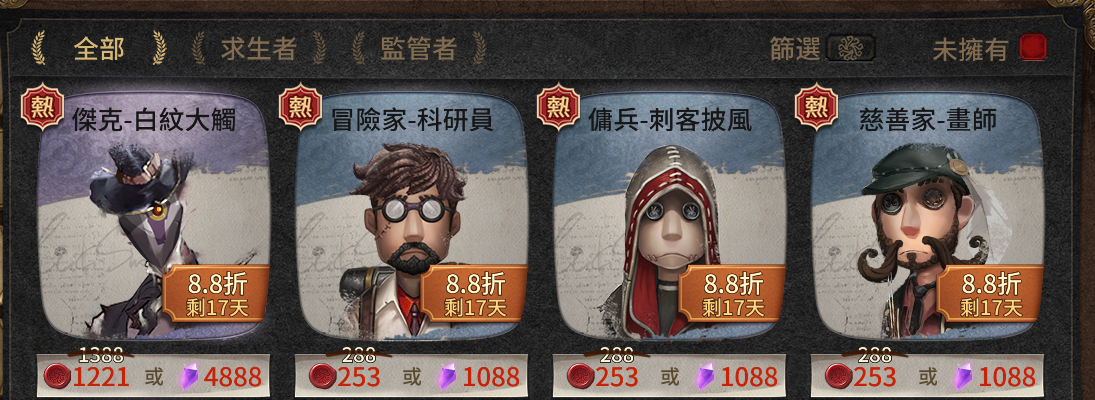
Task: Click the 8.8折 discount tag on 冒險家 card
Action: [473, 294]
